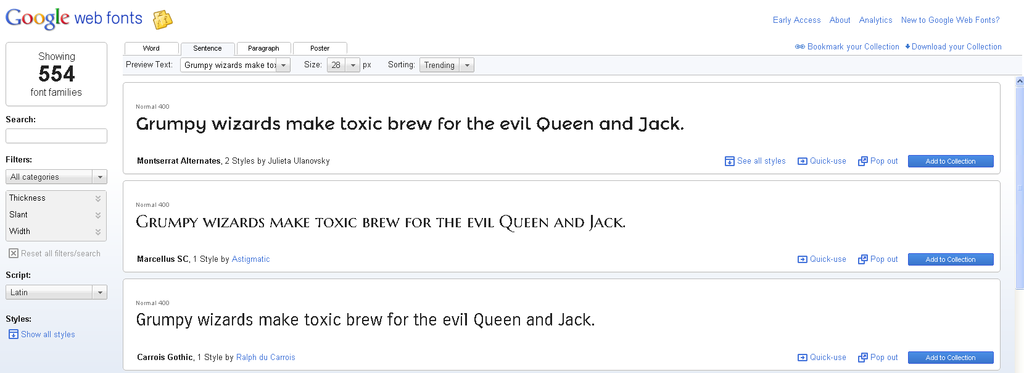Open the Astigmatic designer link
The width and height of the screenshot is (1024, 373).
(x=251, y=259)
